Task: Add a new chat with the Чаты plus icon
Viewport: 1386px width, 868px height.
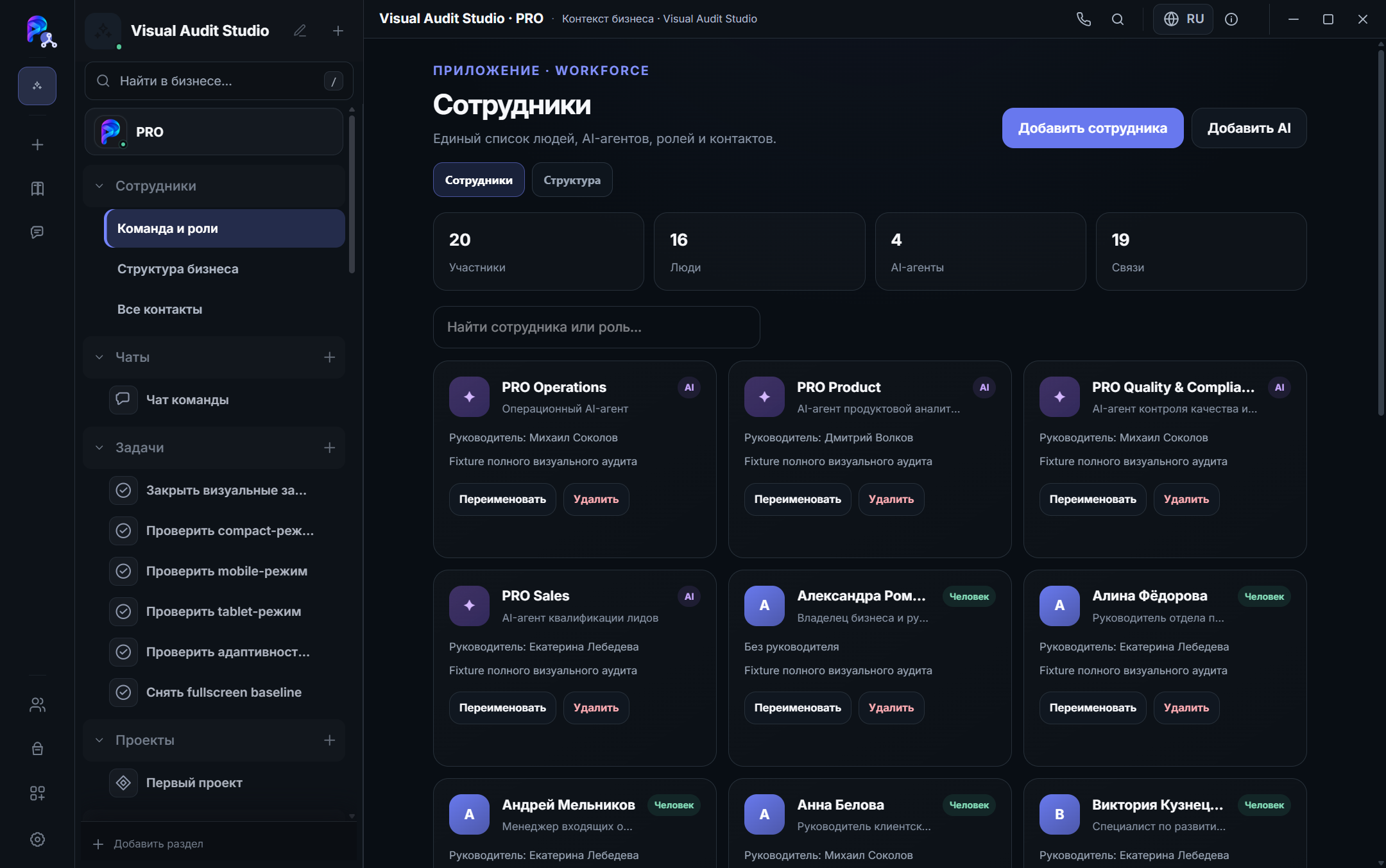Action: (330, 357)
